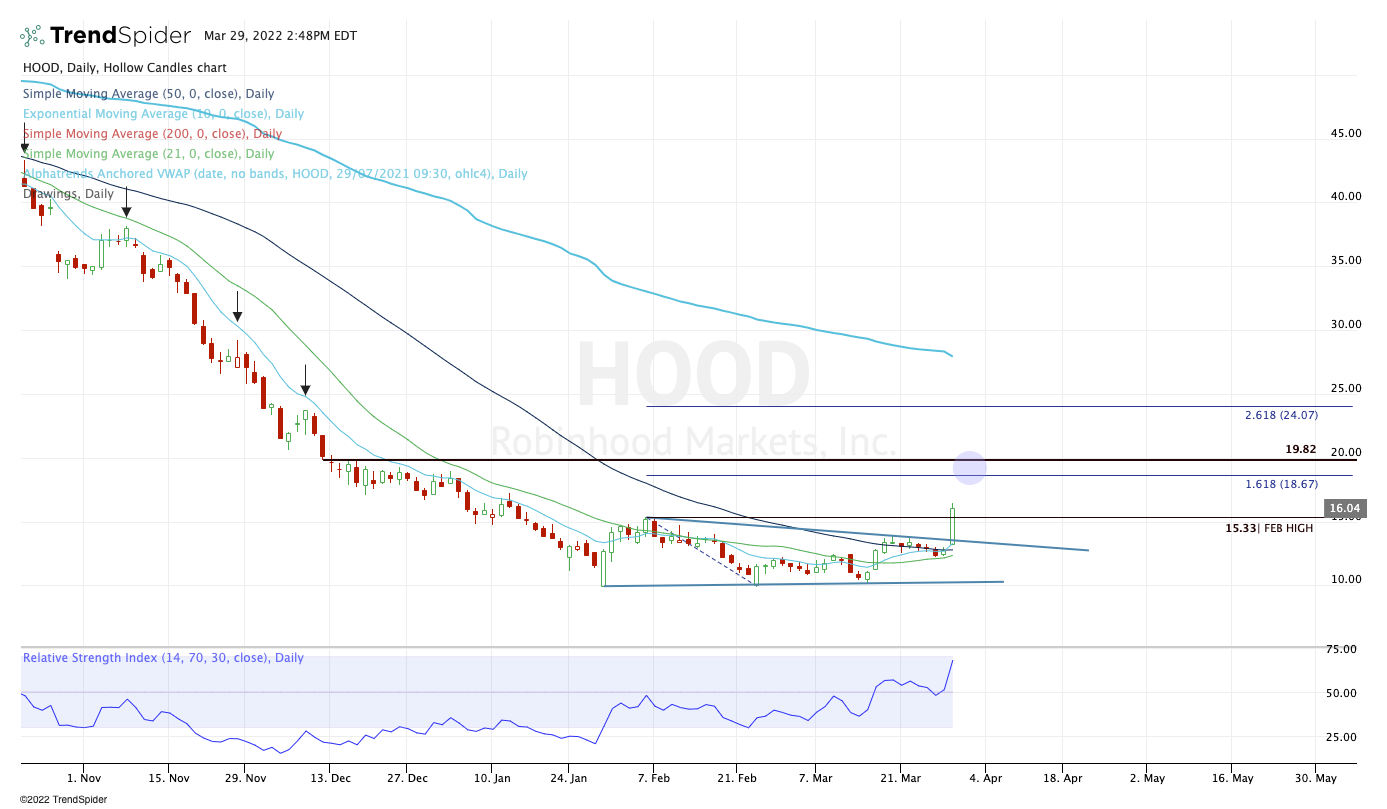Click the "13. Dec" date axis label
The image size is (1387, 809).
[329, 778]
